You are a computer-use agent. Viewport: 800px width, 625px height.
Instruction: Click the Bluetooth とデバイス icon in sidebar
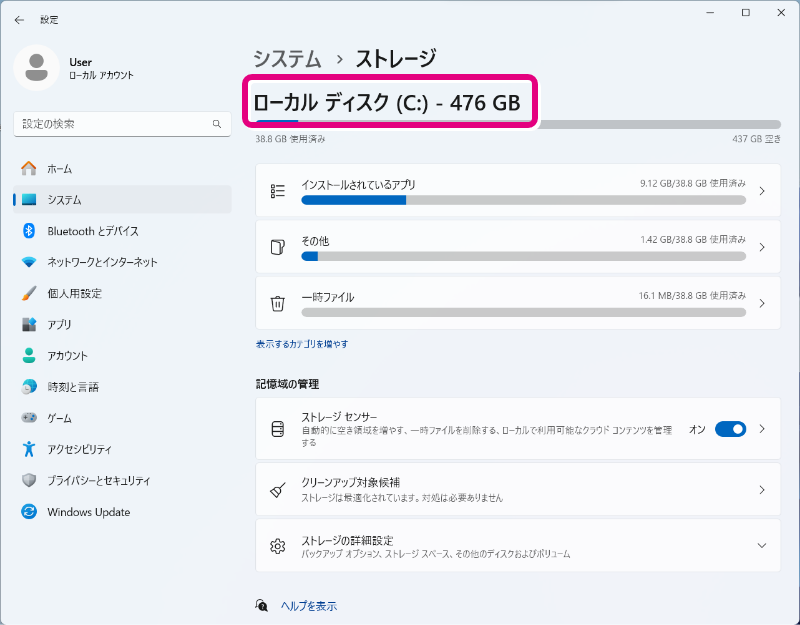29,231
